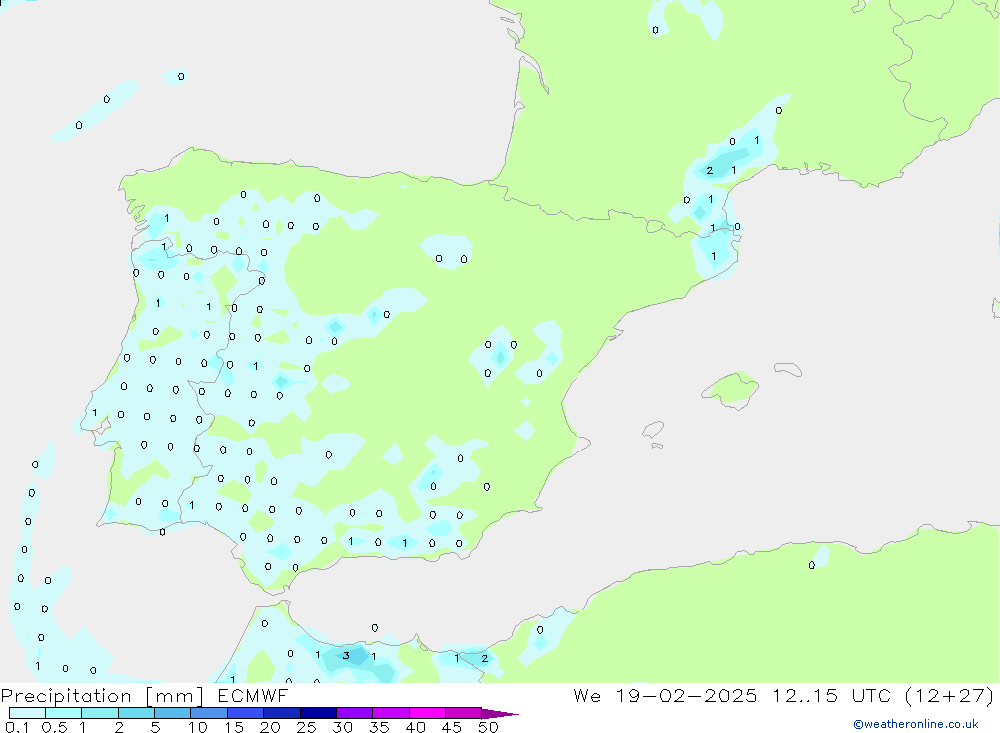Select the purple 30–35 mm legend swatch
The image size is (1000, 733).
tap(354, 713)
